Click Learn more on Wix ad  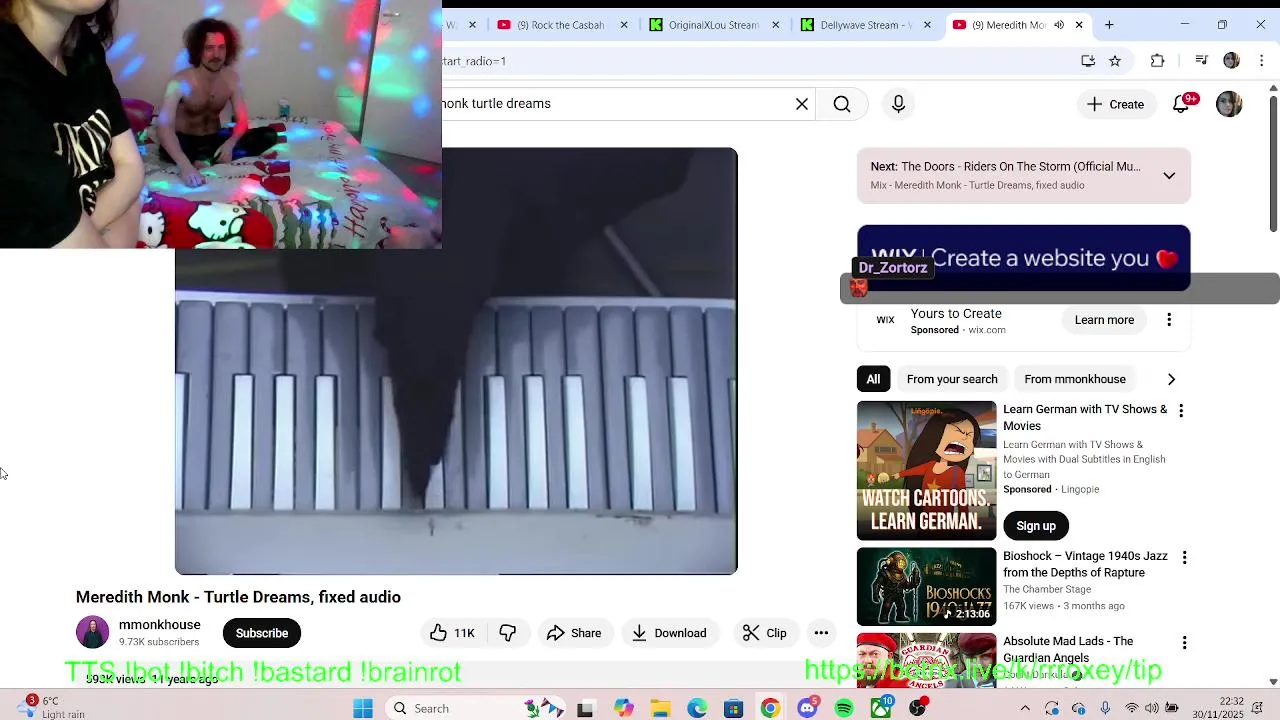click(x=1104, y=320)
